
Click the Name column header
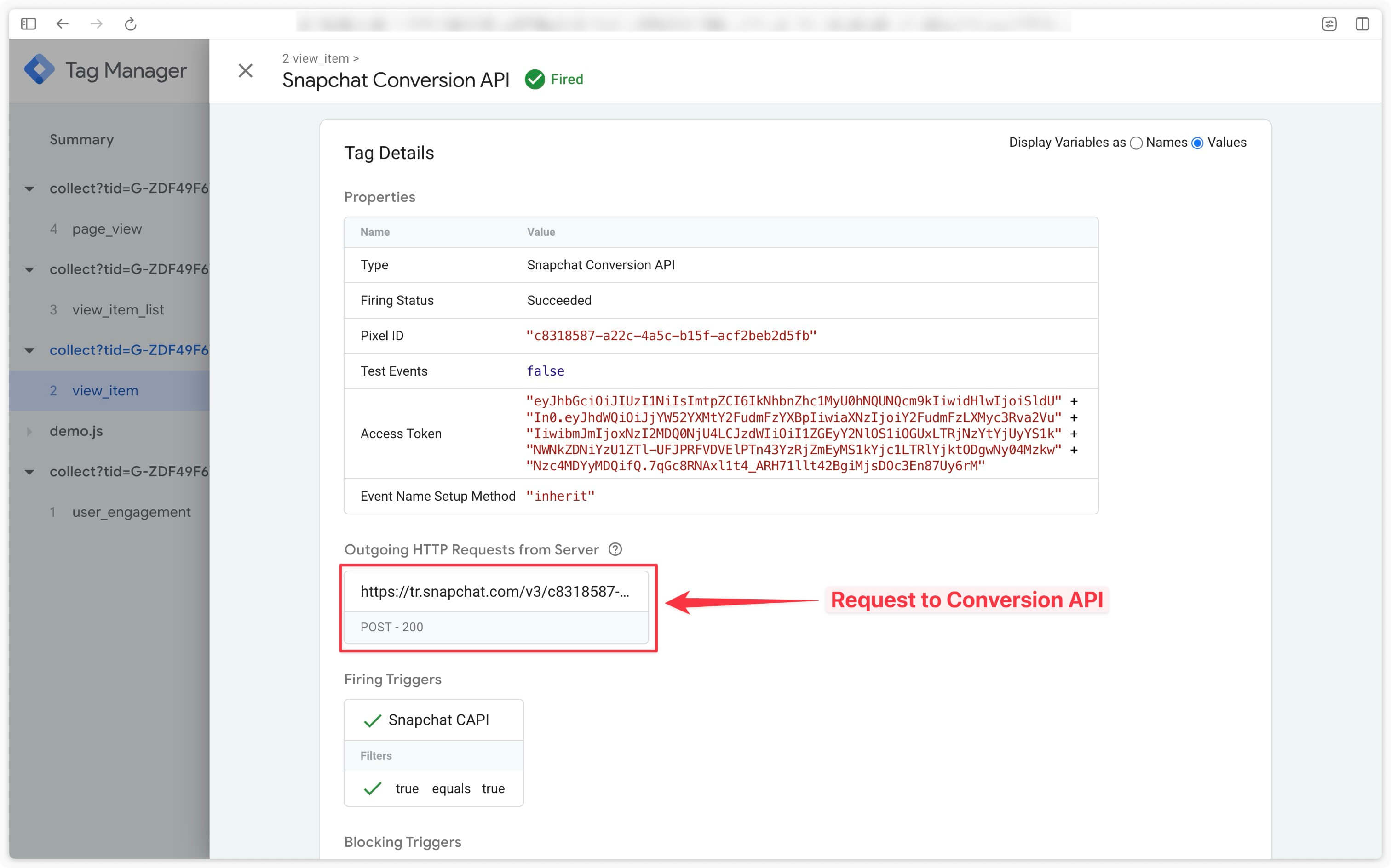375,232
